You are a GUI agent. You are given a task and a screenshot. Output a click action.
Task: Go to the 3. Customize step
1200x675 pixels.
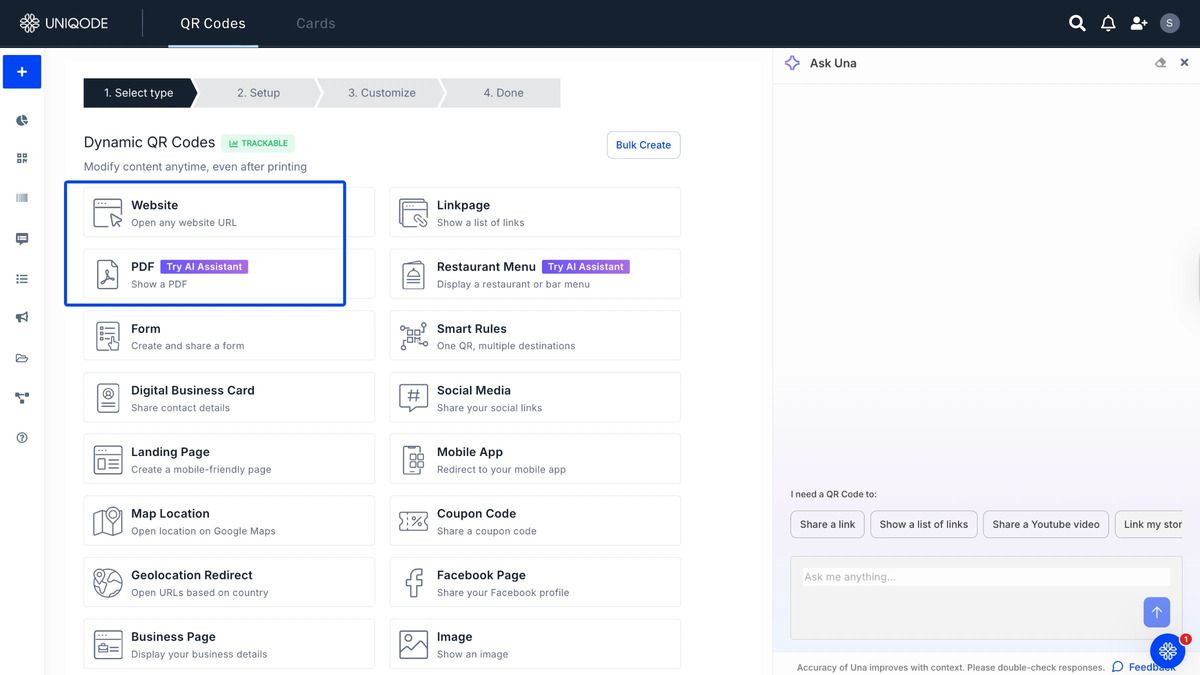pos(382,93)
